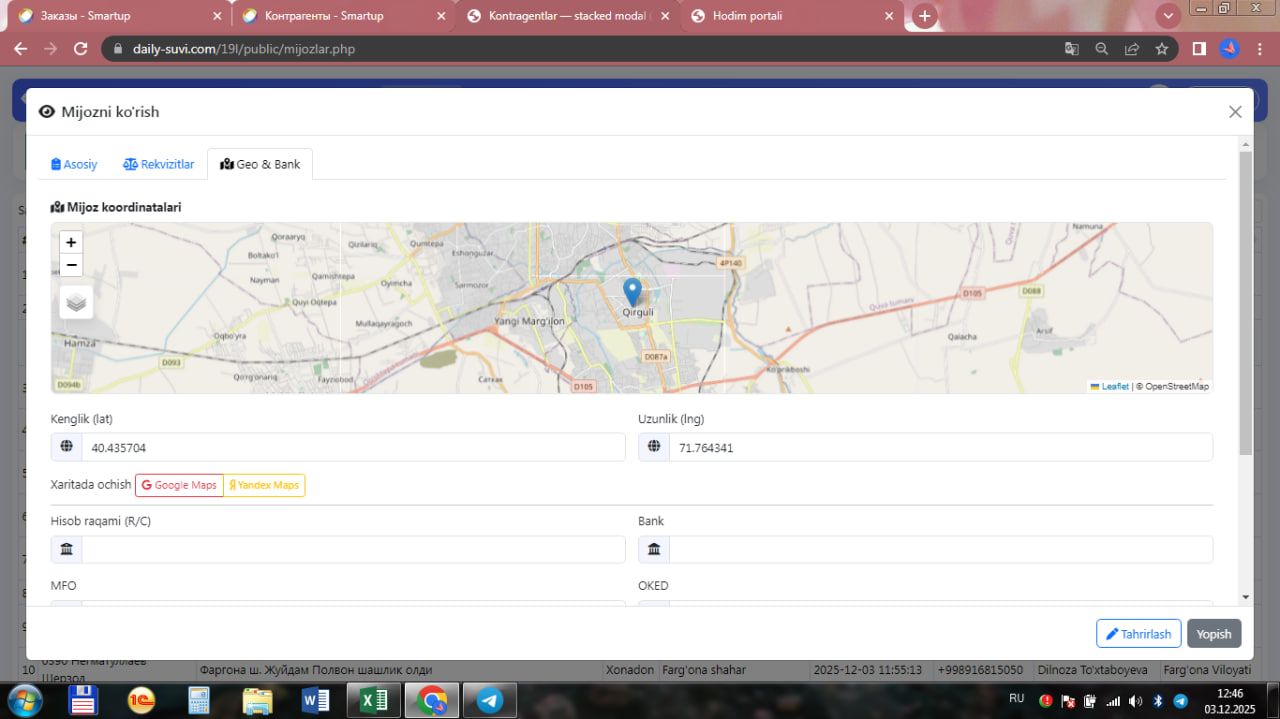Click the Google Translate icon in address bar
The height and width of the screenshot is (719, 1280).
point(1071,49)
